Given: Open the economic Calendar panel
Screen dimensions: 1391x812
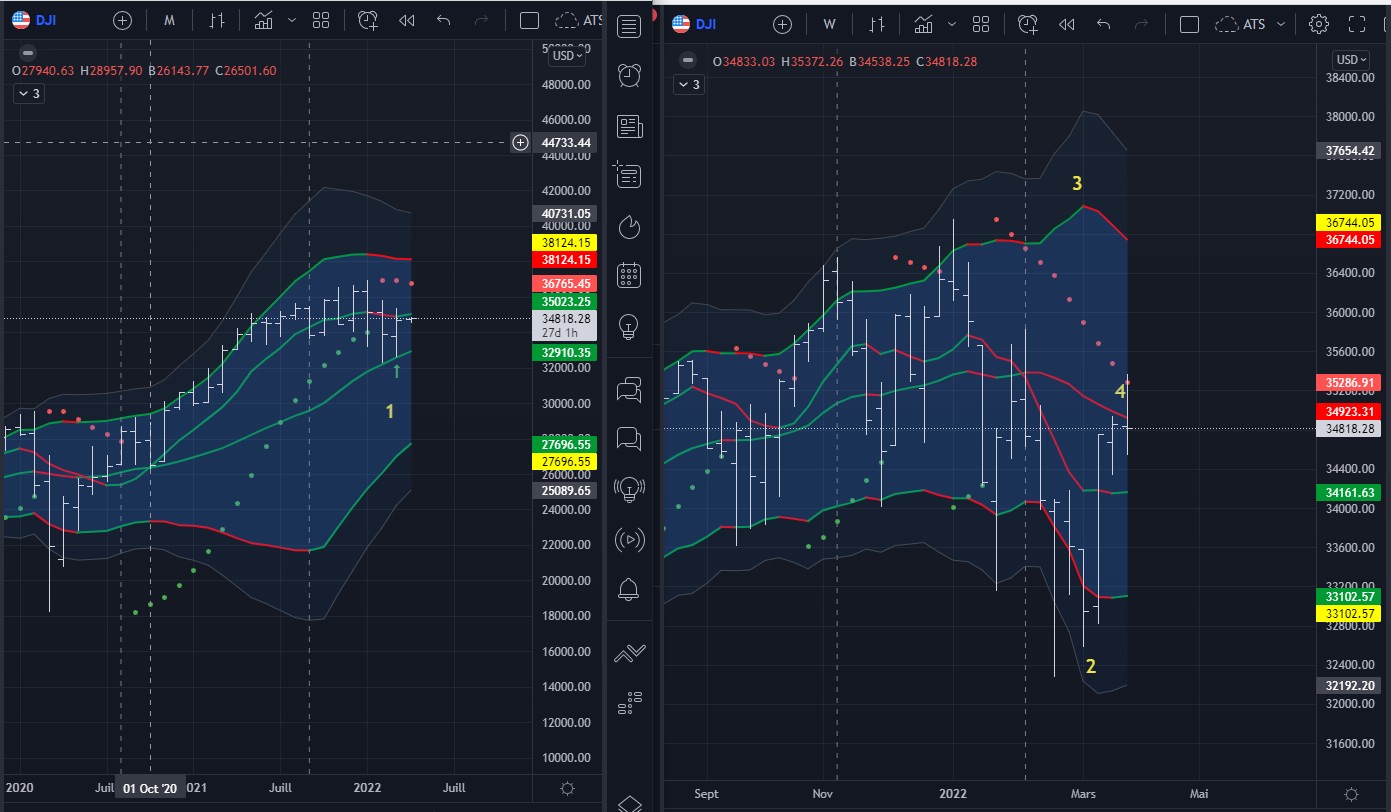Looking at the screenshot, I should 629,275.
